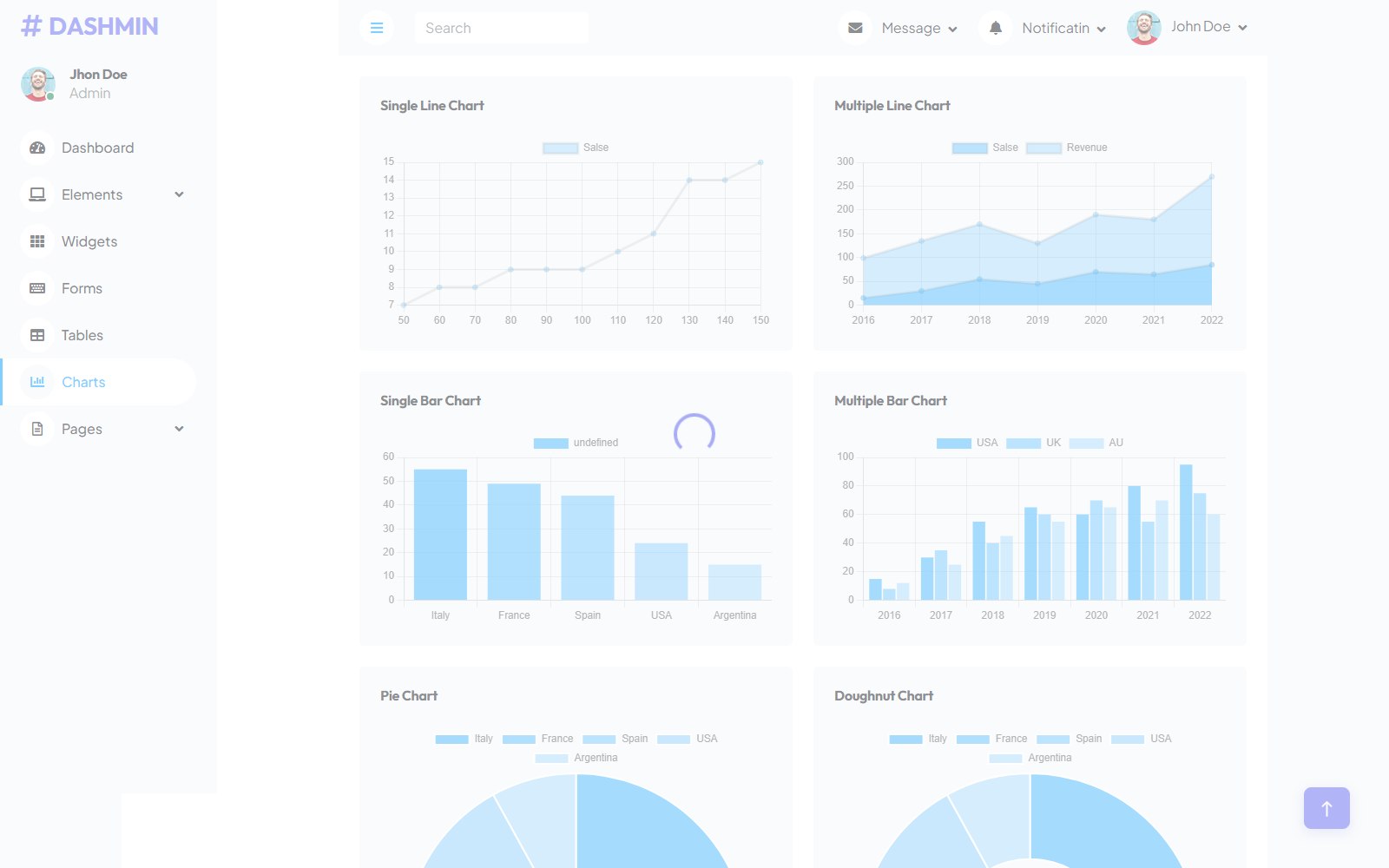Click the Elements laptop icon
The image size is (1389, 868).
coord(37,194)
